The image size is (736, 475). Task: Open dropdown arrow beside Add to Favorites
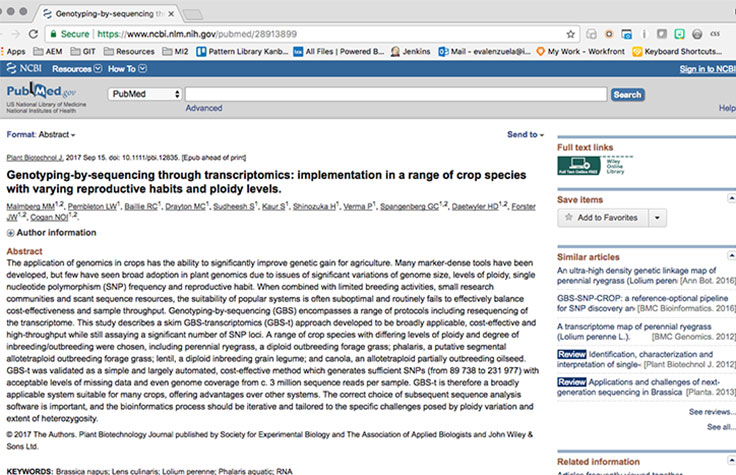pyautogui.click(x=657, y=217)
